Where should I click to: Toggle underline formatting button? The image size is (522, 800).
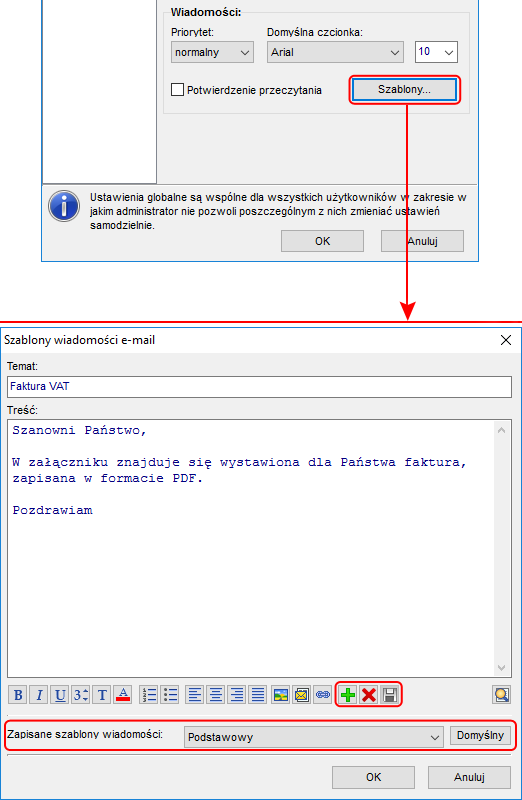[x=60, y=695]
